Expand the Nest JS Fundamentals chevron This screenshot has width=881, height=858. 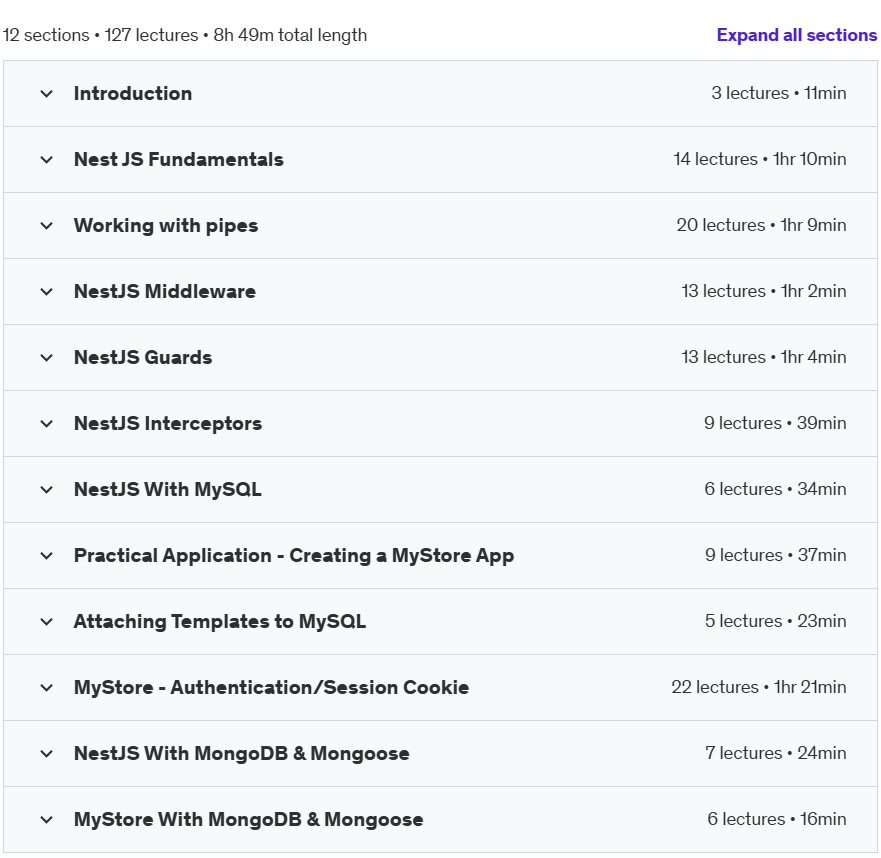coord(47,160)
